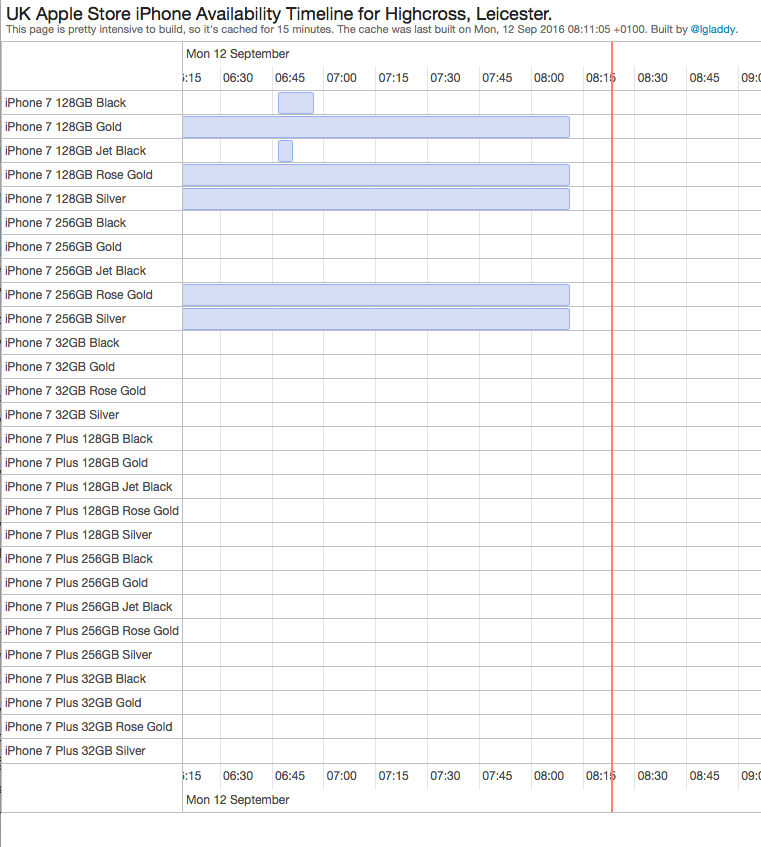761x847 pixels.
Task: Select iPhone 7 256GB Silver availability bar
Action: (376, 319)
